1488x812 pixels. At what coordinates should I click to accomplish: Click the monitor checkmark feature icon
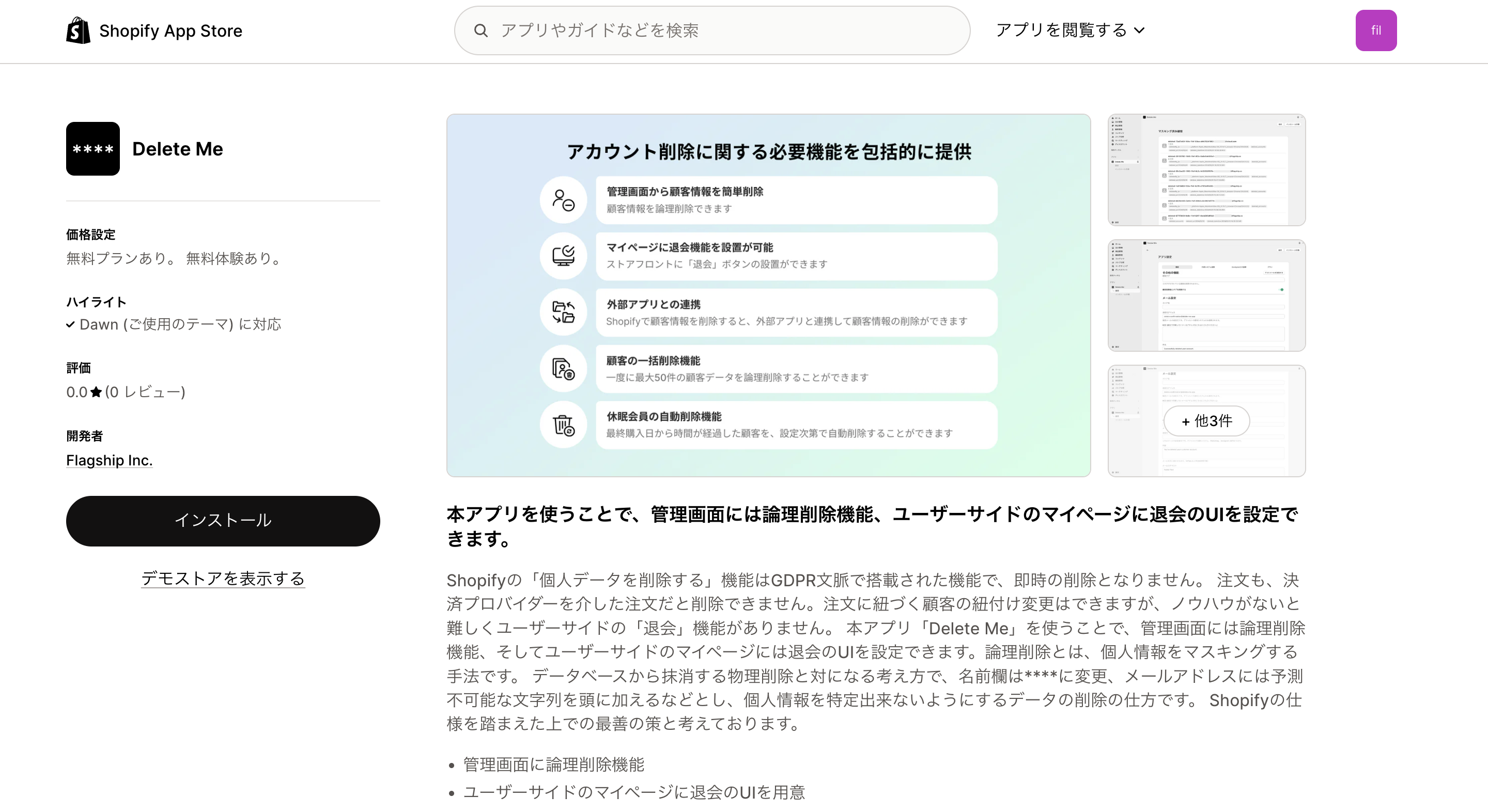[563, 256]
